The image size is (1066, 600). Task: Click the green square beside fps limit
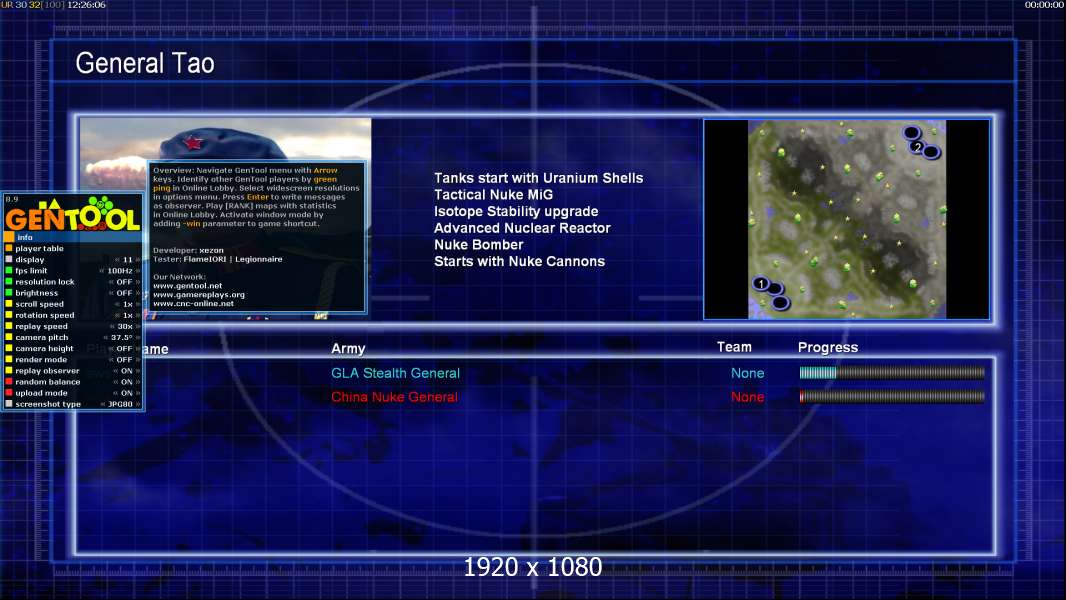pos(9,270)
